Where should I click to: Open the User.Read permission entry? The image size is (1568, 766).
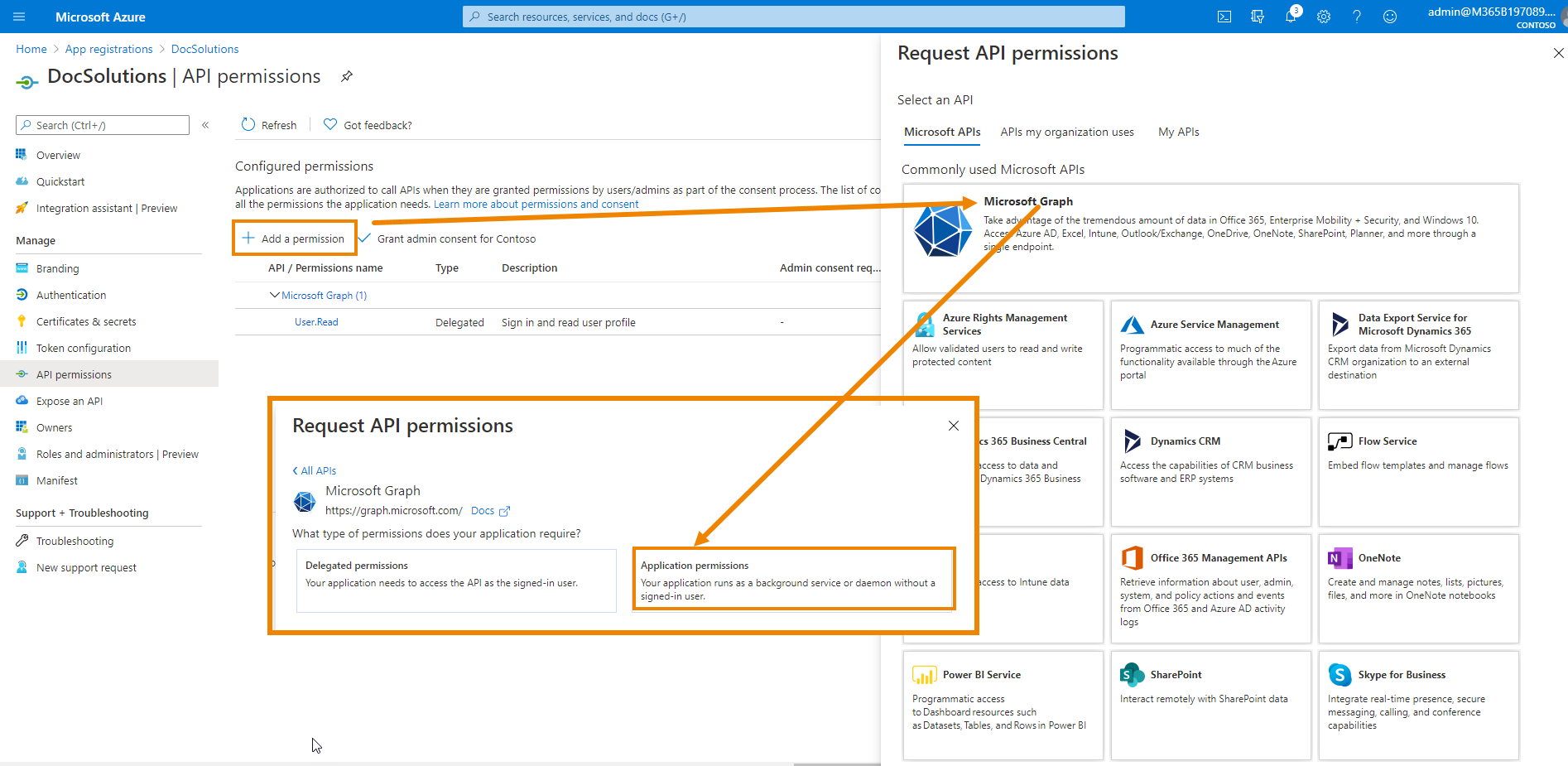(x=316, y=322)
